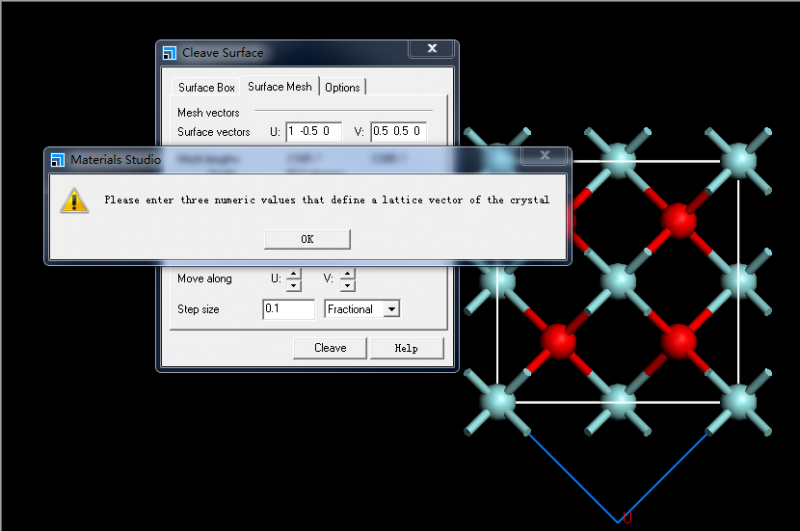The image size is (800, 531).
Task: Close the Cleave Surface dialog
Action: click(432, 48)
